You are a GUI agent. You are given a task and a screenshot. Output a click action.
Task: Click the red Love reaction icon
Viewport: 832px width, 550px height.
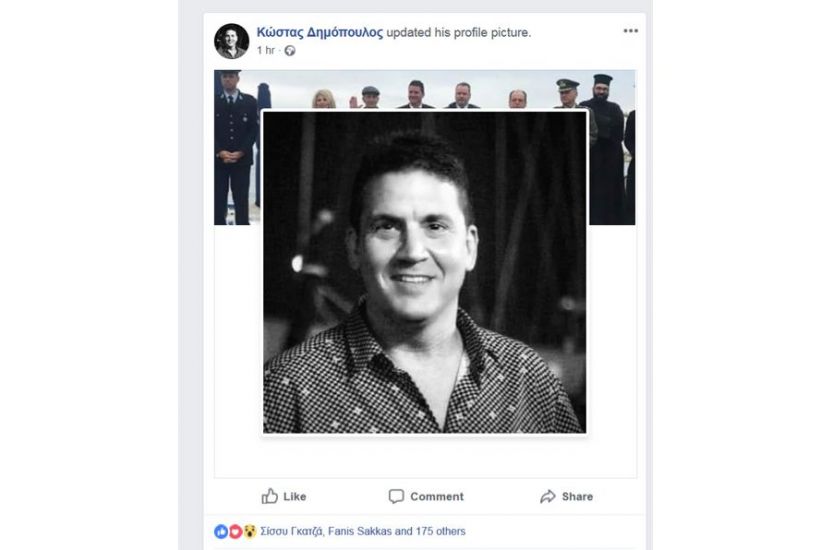(235, 531)
